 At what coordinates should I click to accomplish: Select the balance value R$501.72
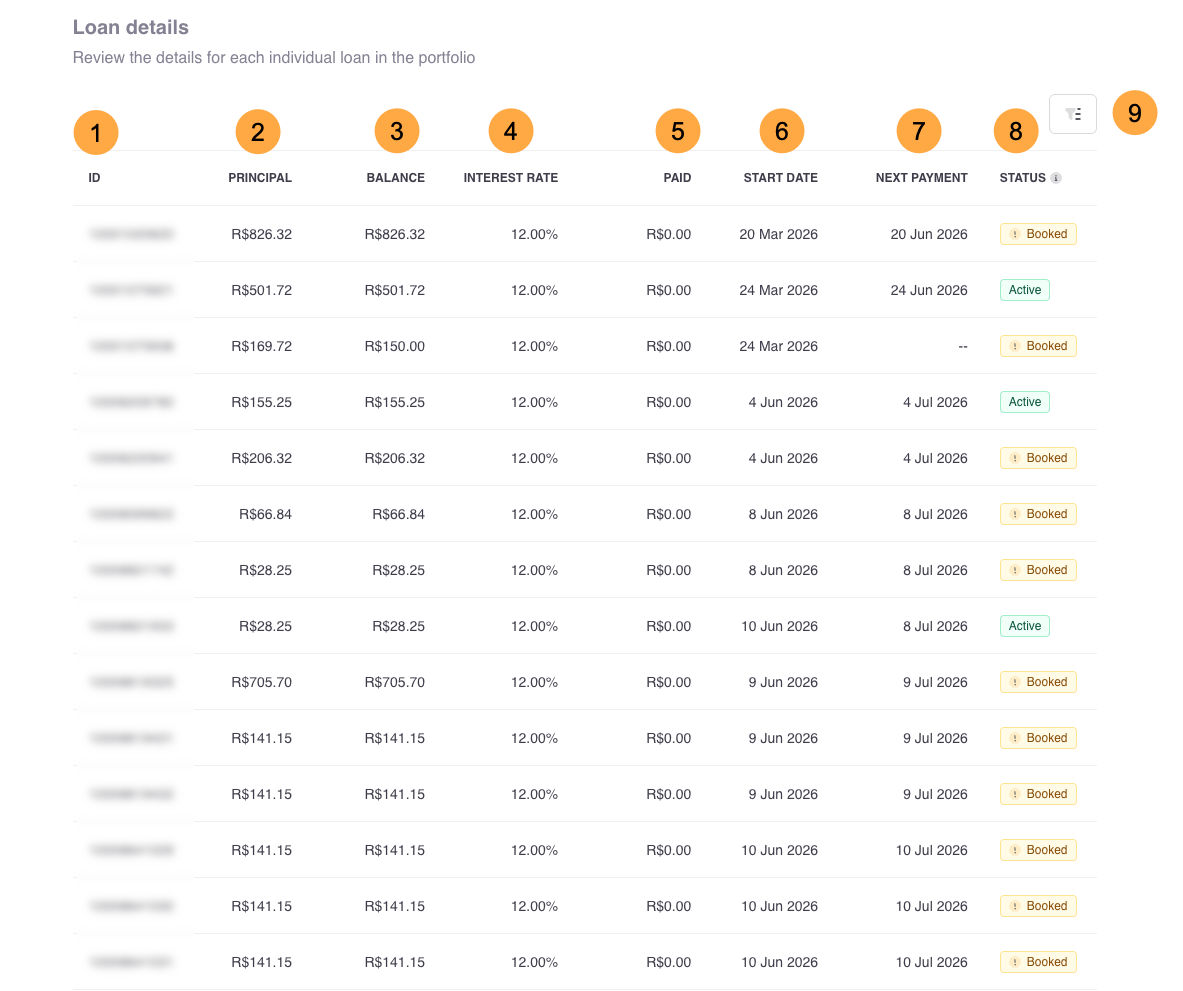(395, 290)
